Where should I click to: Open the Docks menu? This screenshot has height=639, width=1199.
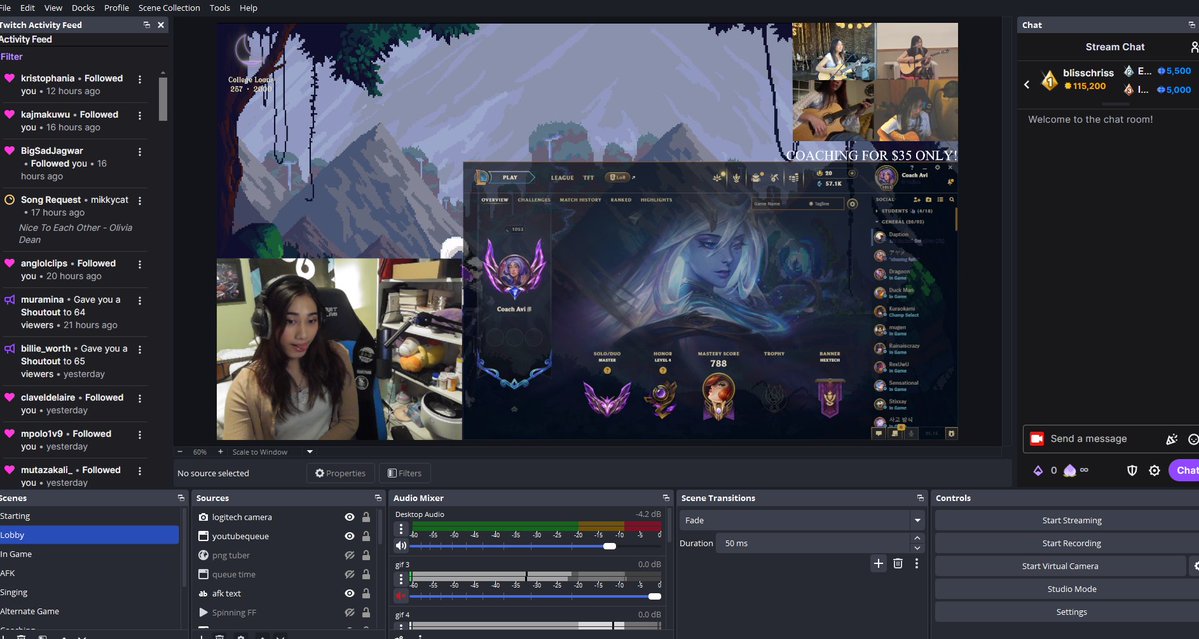(x=83, y=8)
